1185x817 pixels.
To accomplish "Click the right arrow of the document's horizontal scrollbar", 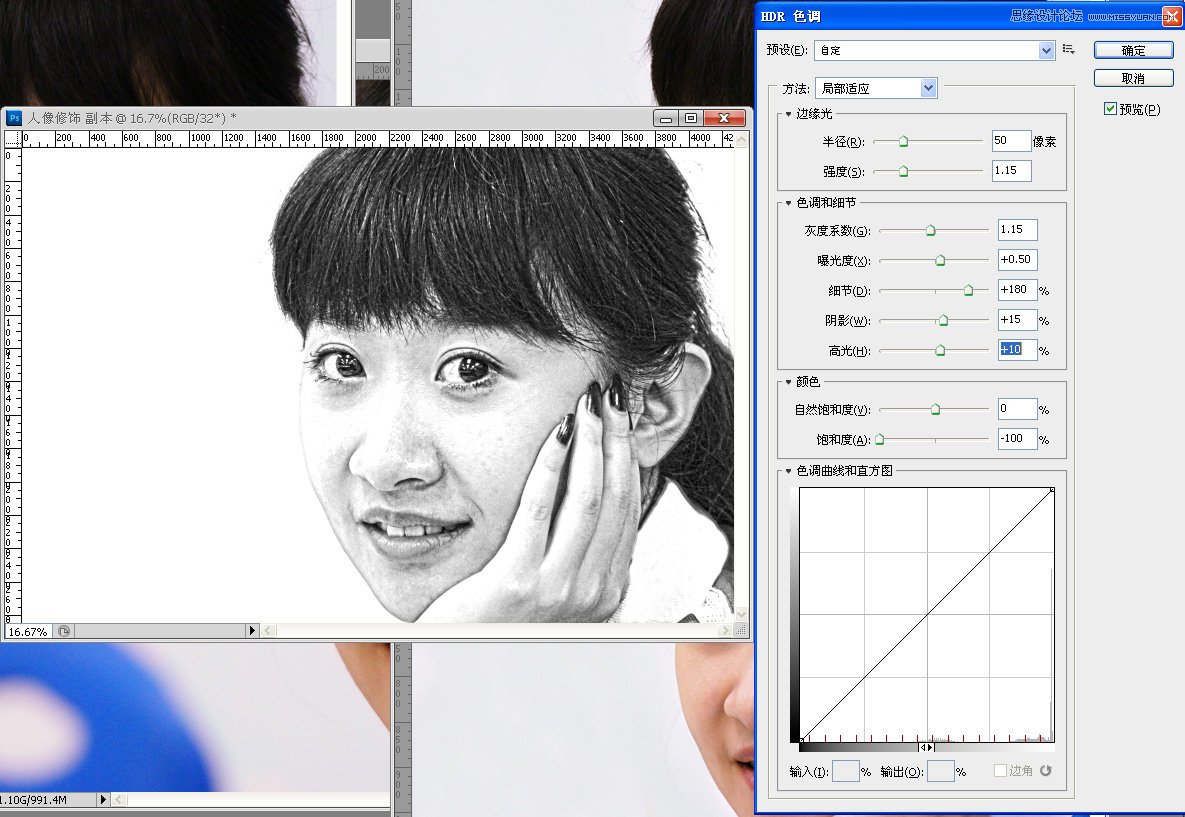I will click(727, 631).
